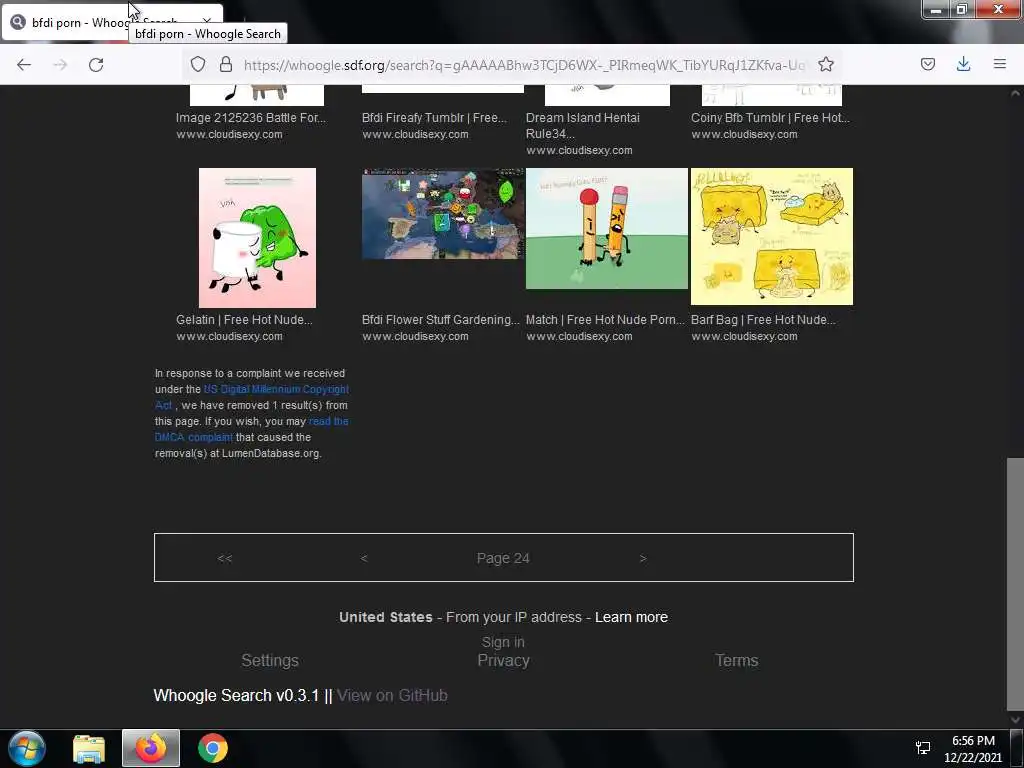
Task: Click the Firefox taskbar icon
Action: (x=151, y=748)
